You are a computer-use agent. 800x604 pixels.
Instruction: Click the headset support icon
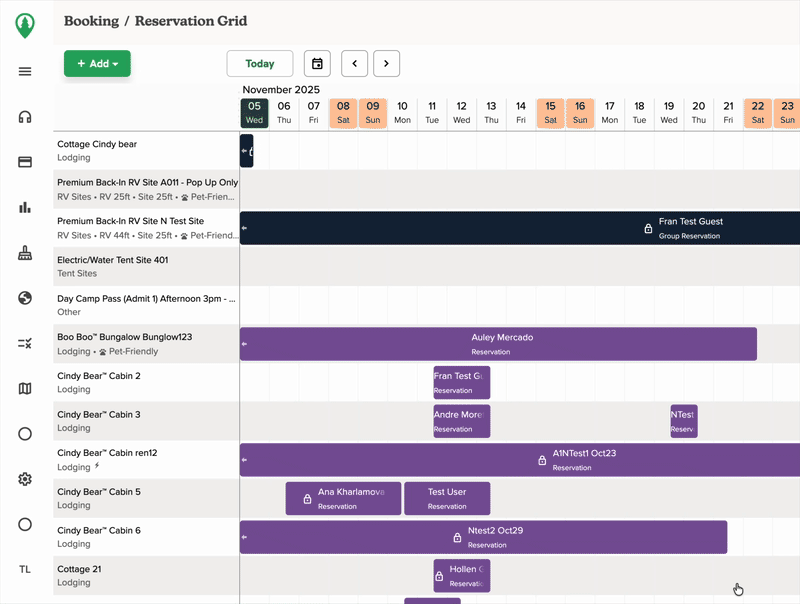(25, 117)
